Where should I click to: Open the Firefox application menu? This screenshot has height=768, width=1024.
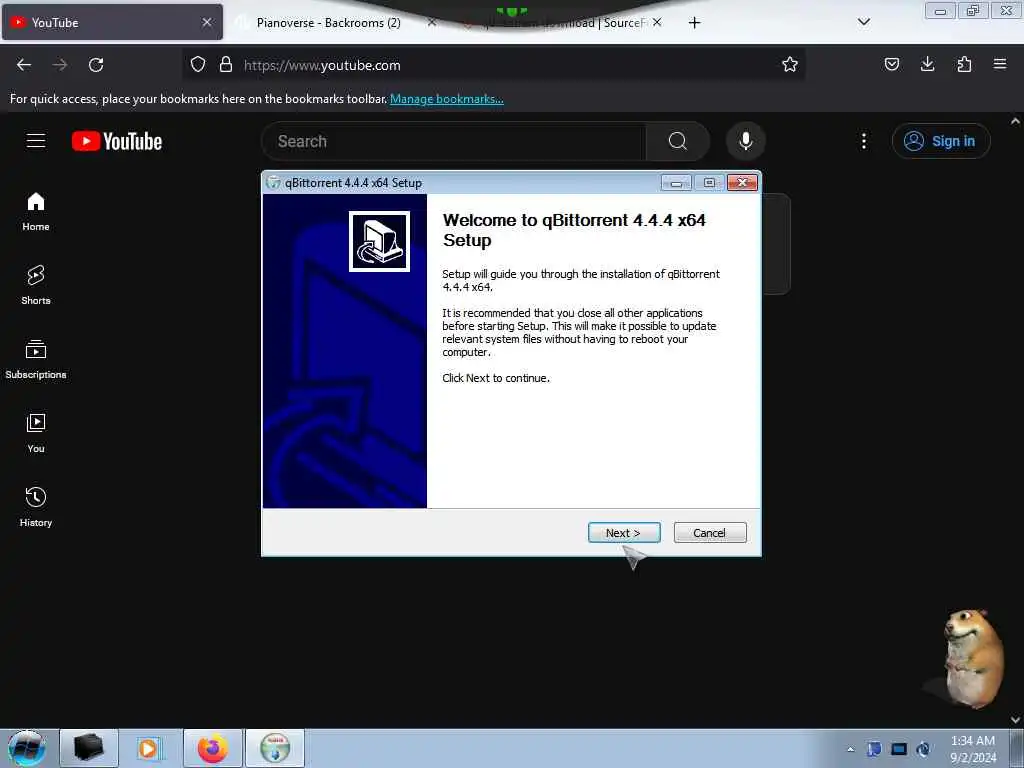[x=1000, y=64]
